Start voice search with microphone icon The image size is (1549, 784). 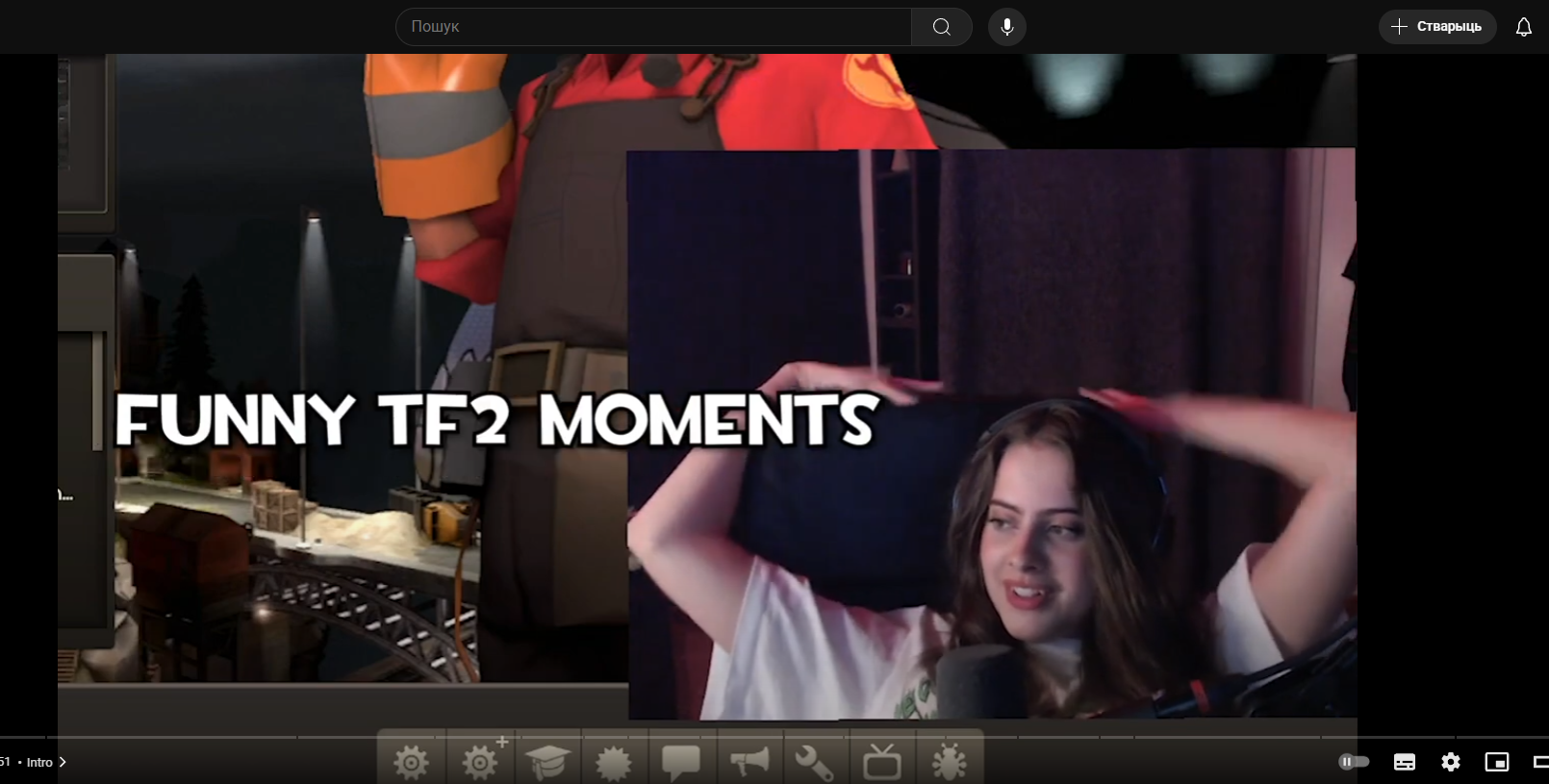coord(1007,27)
